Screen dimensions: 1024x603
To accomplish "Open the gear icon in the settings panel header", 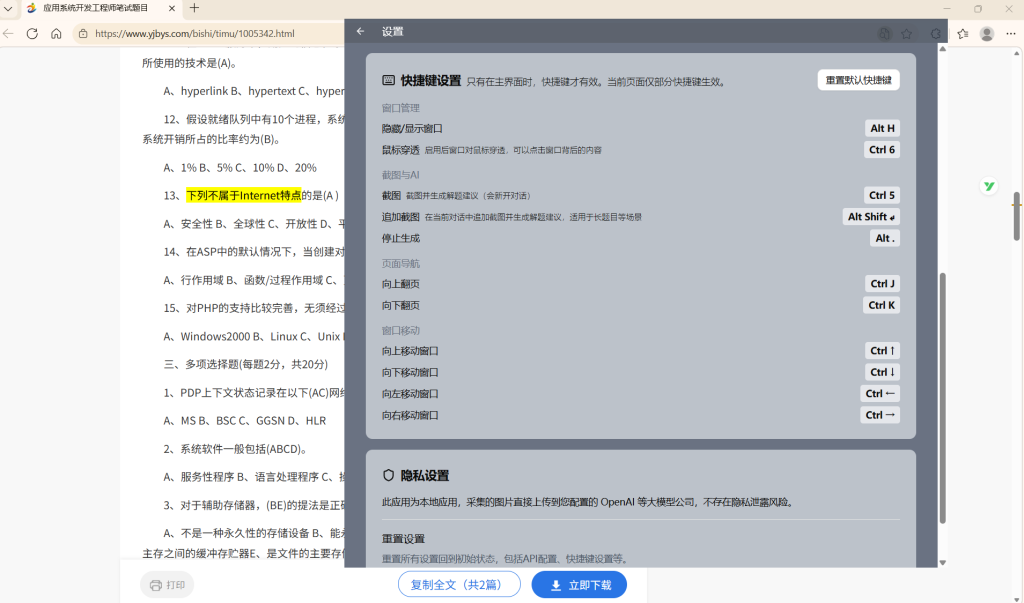I will coord(935,33).
